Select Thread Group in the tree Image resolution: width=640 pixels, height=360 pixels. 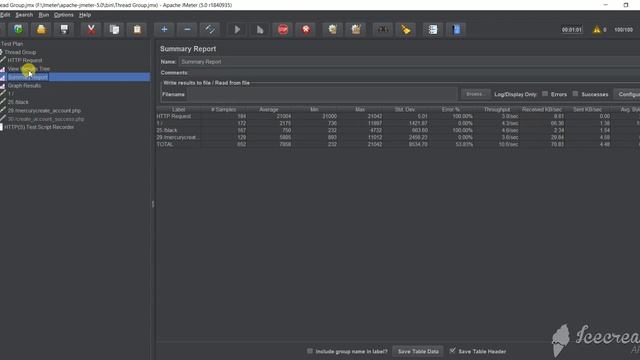point(20,52)
